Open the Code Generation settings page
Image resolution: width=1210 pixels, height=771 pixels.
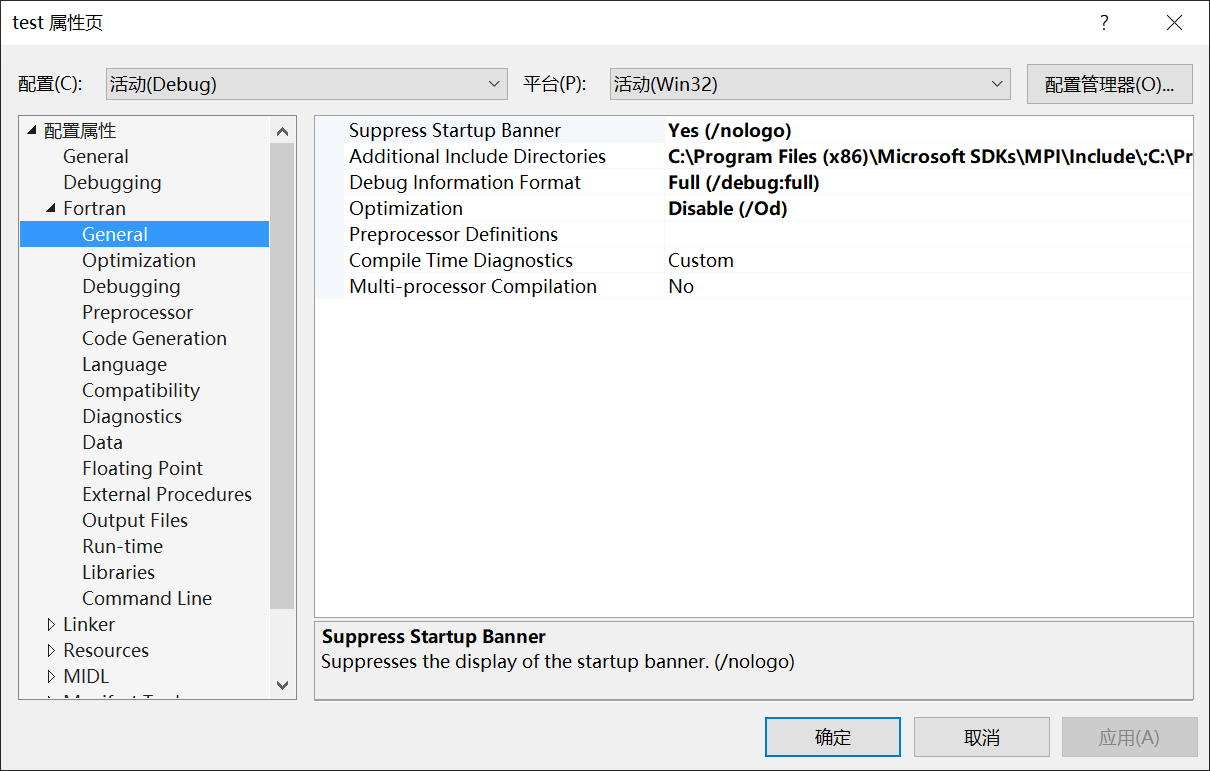[154, 338]
